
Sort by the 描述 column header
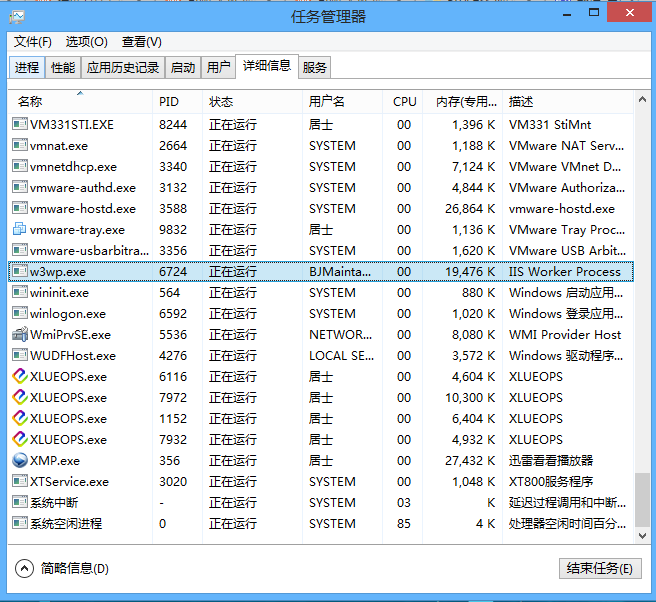point(568,102)
